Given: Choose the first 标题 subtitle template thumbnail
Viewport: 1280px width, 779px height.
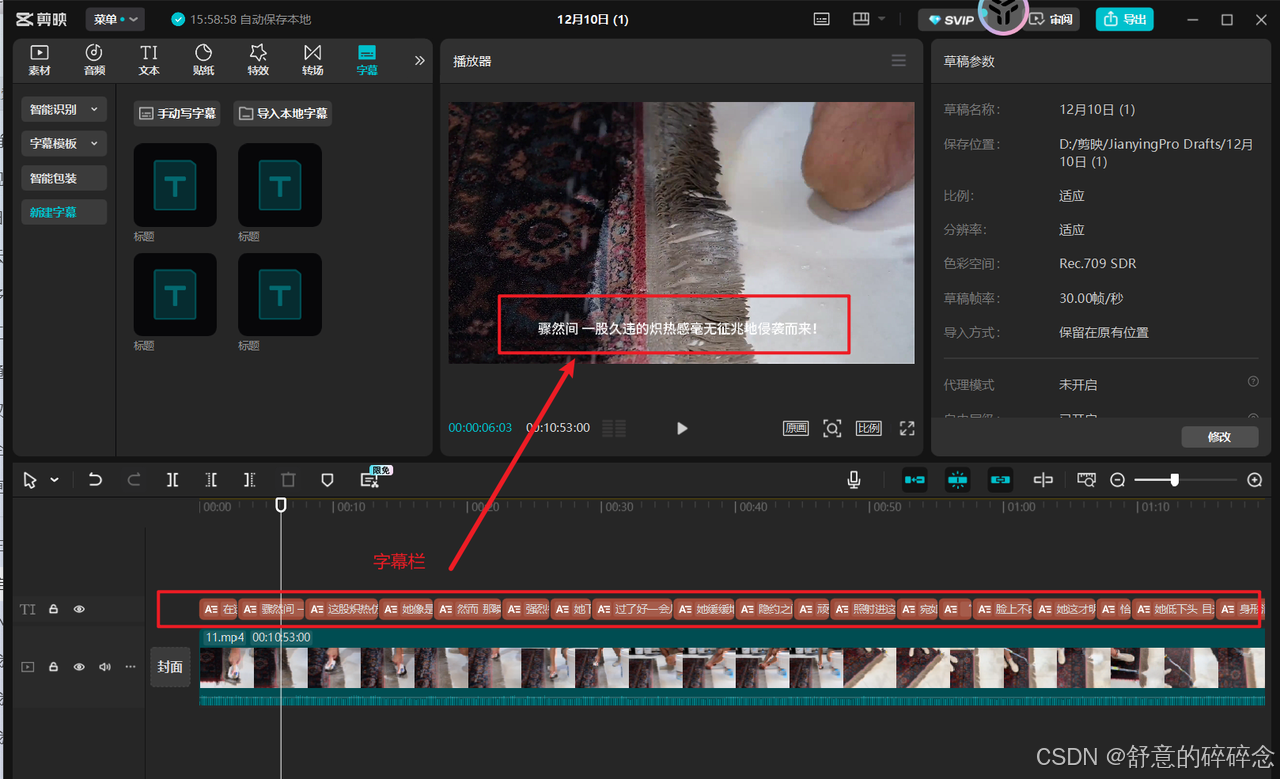Looking at the screenshot, I should pos(175,185).
